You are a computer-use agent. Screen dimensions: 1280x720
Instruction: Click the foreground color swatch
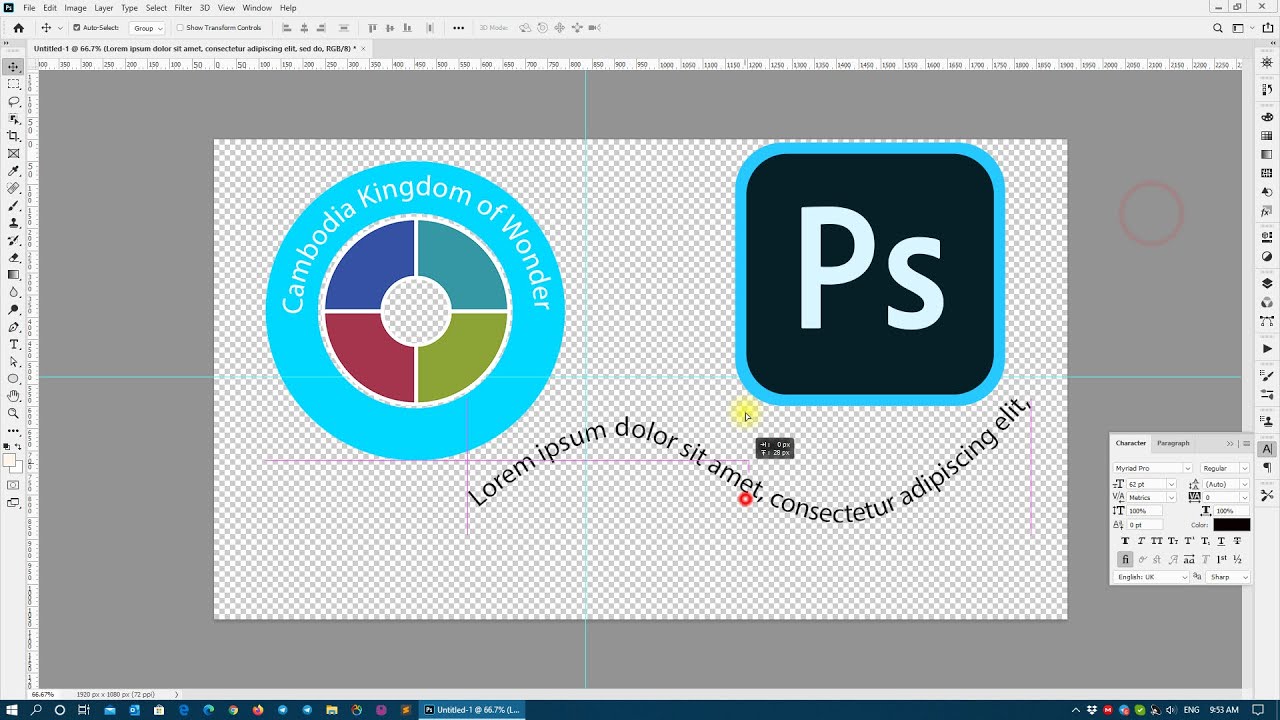pyautogui.click(x=10, y=462)
